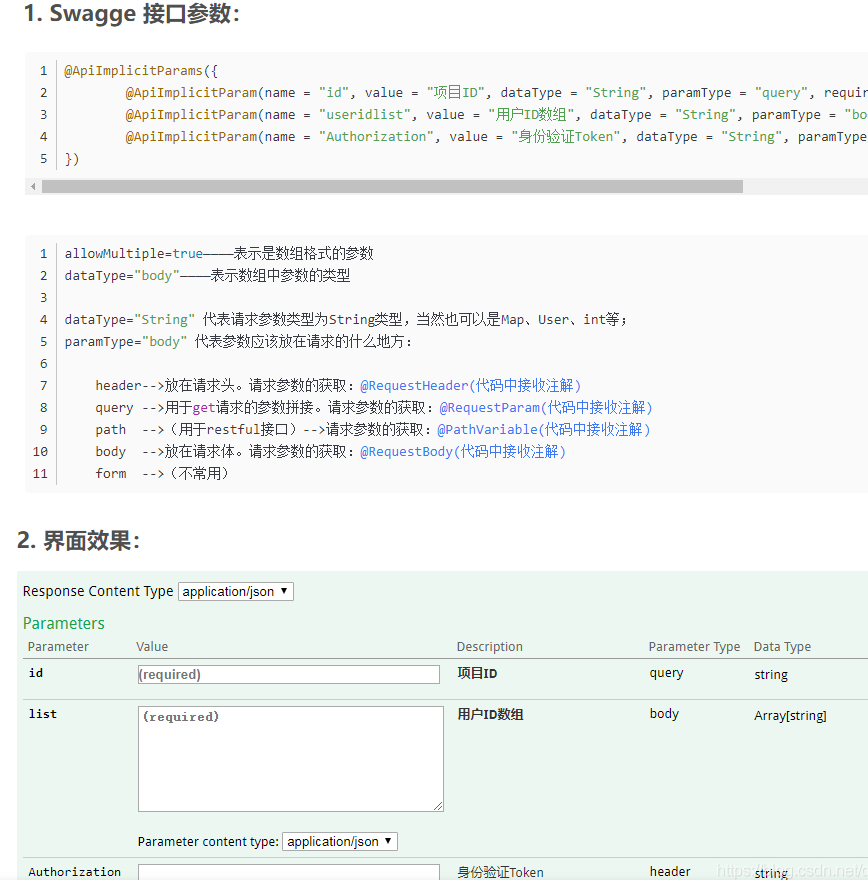The image size is (868, 880).
Task: Click the "header" parameter type cell
Action: [670, 872]
